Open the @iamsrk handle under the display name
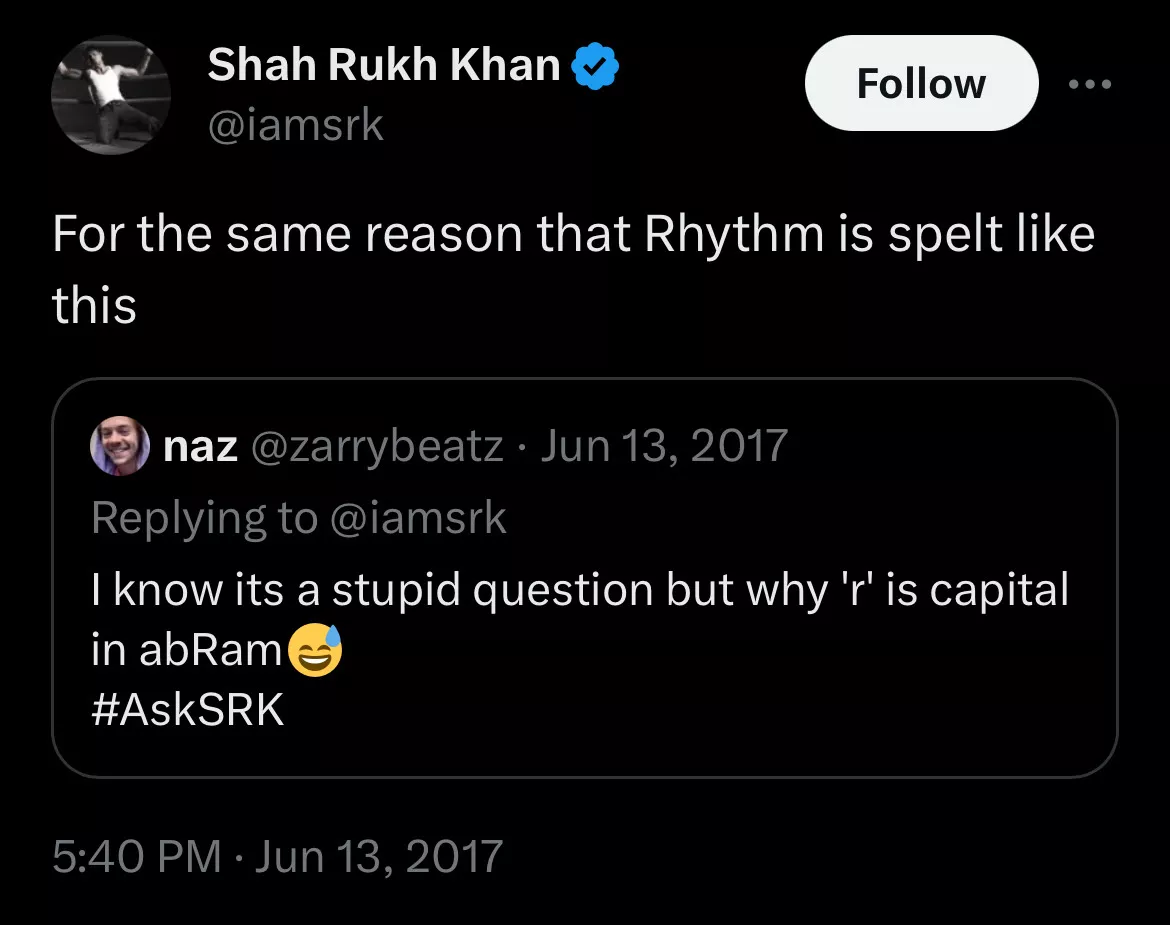This screenshot has height=925, width=1170. tap(295, 126)
